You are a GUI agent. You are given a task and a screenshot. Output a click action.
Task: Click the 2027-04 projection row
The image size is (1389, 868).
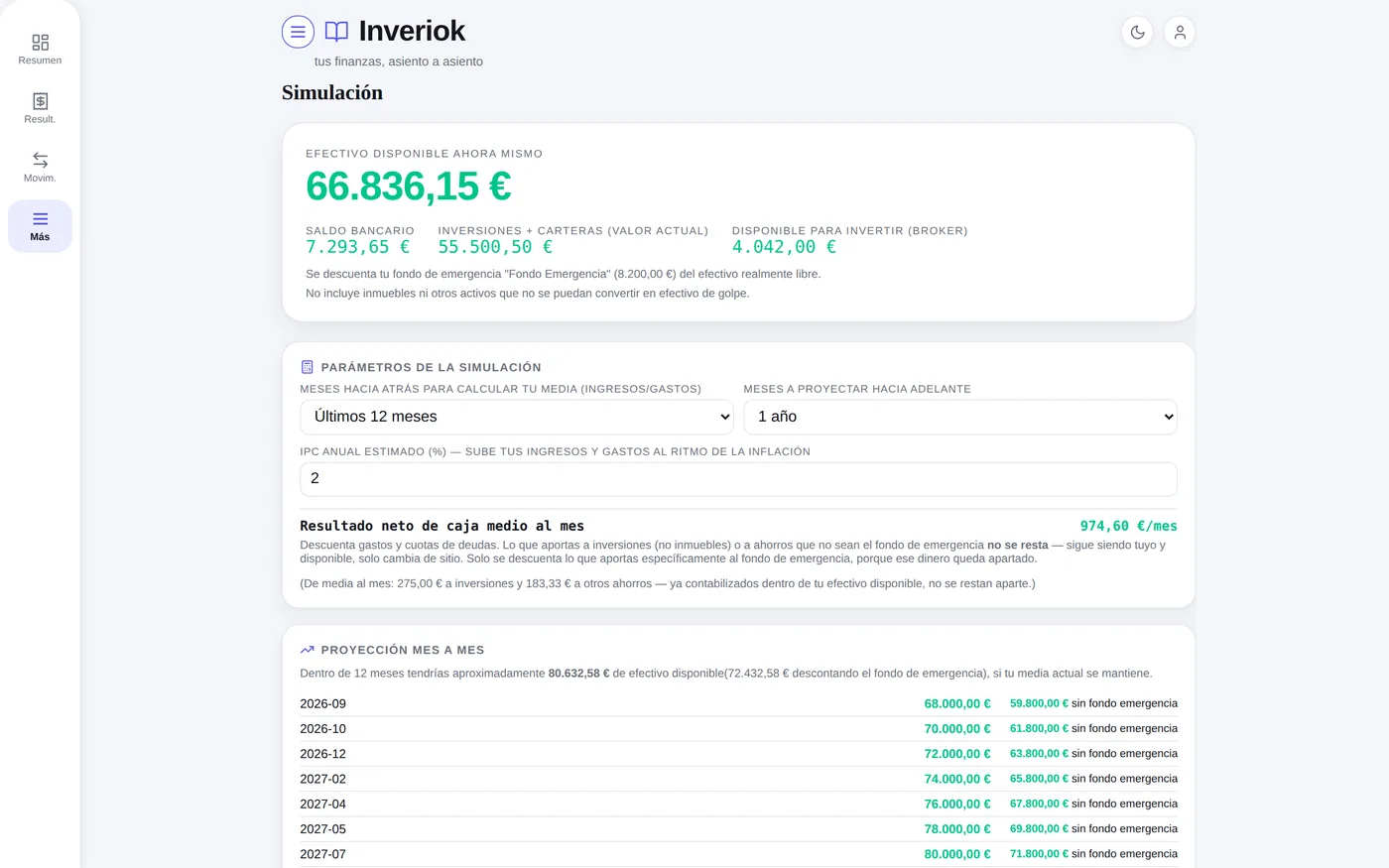click(738, 804)
